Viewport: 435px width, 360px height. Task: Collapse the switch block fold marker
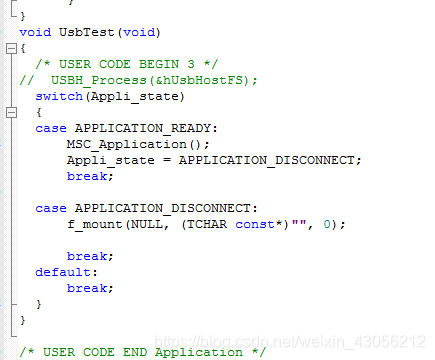11,113
